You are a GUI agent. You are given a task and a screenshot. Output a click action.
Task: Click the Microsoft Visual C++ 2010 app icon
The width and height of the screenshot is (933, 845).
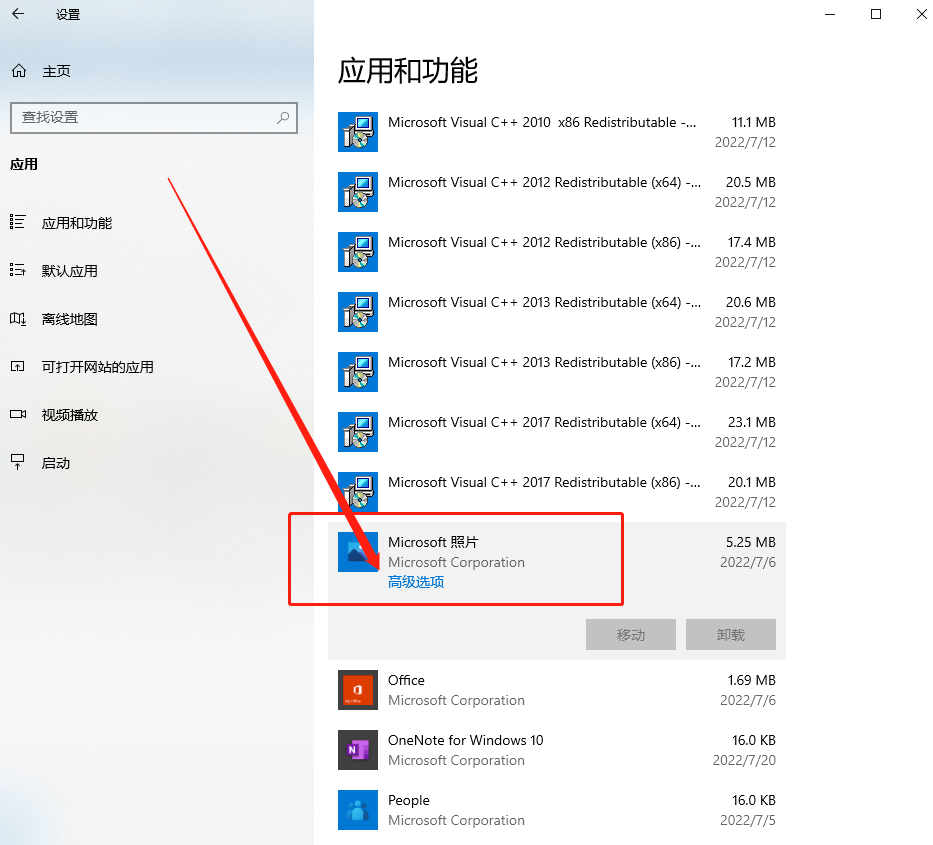(358, 131)
